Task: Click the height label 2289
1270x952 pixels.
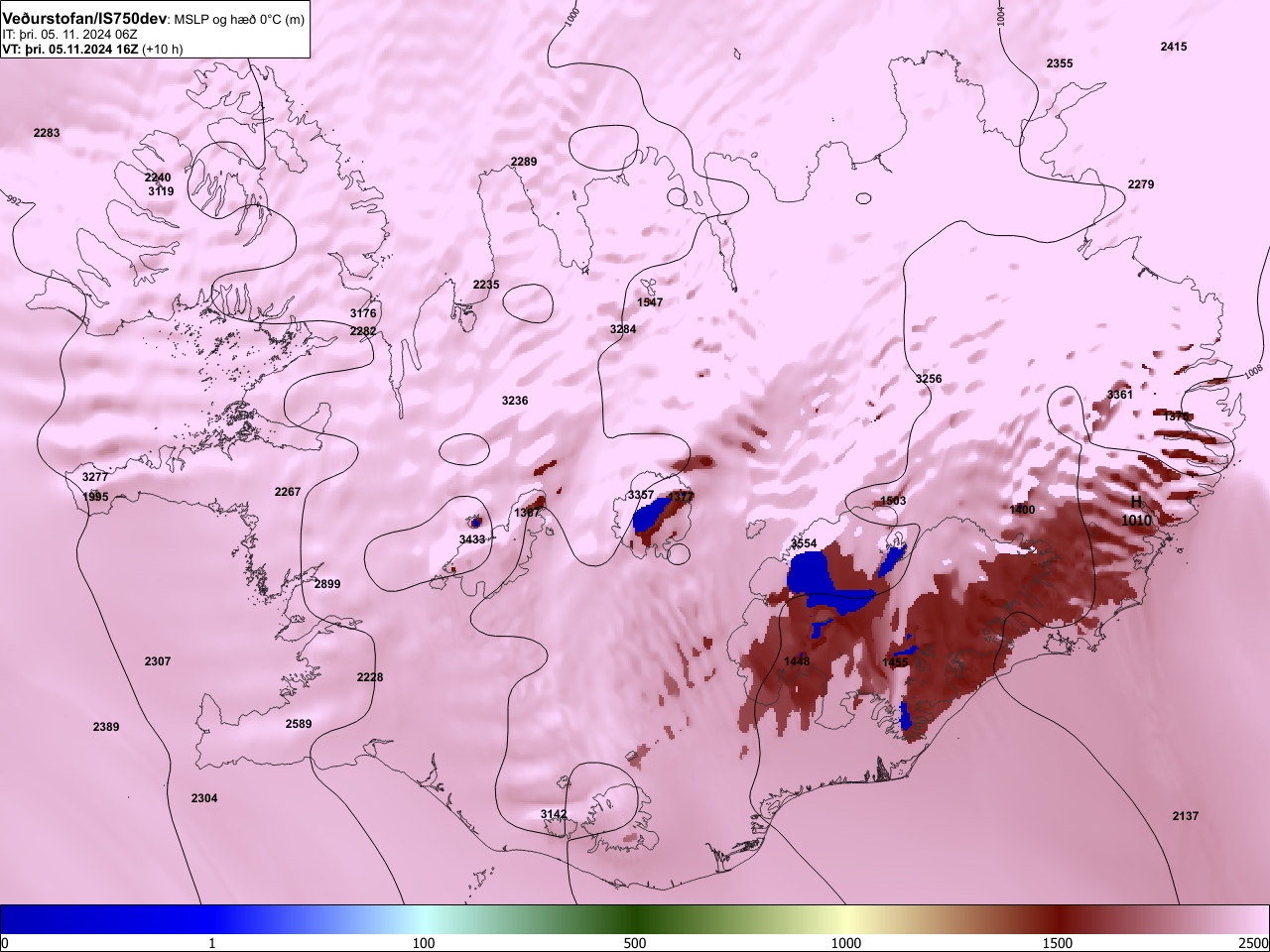Action: (x=524, y=162)
